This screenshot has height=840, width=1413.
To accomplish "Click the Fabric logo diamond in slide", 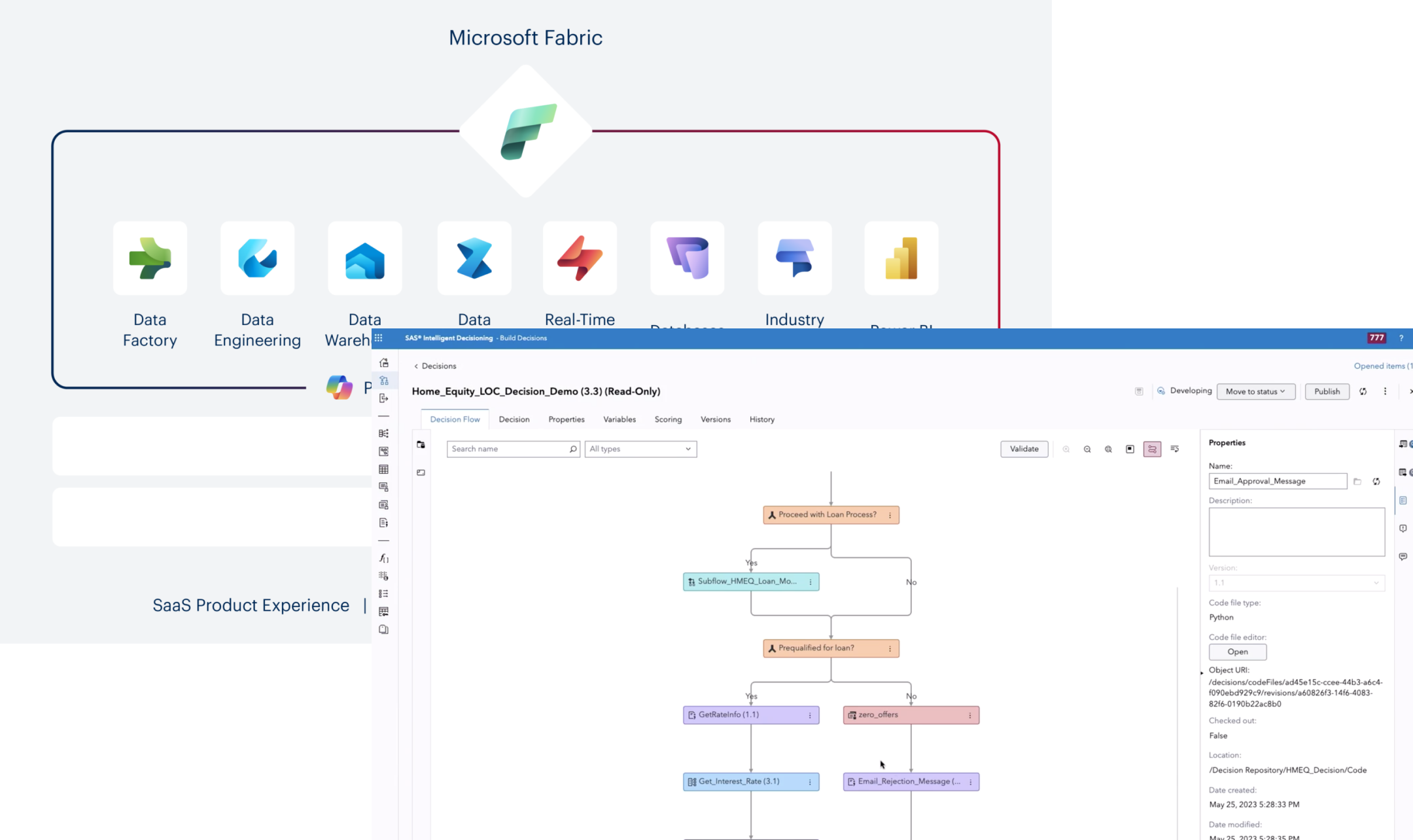I will click(526, 131).
